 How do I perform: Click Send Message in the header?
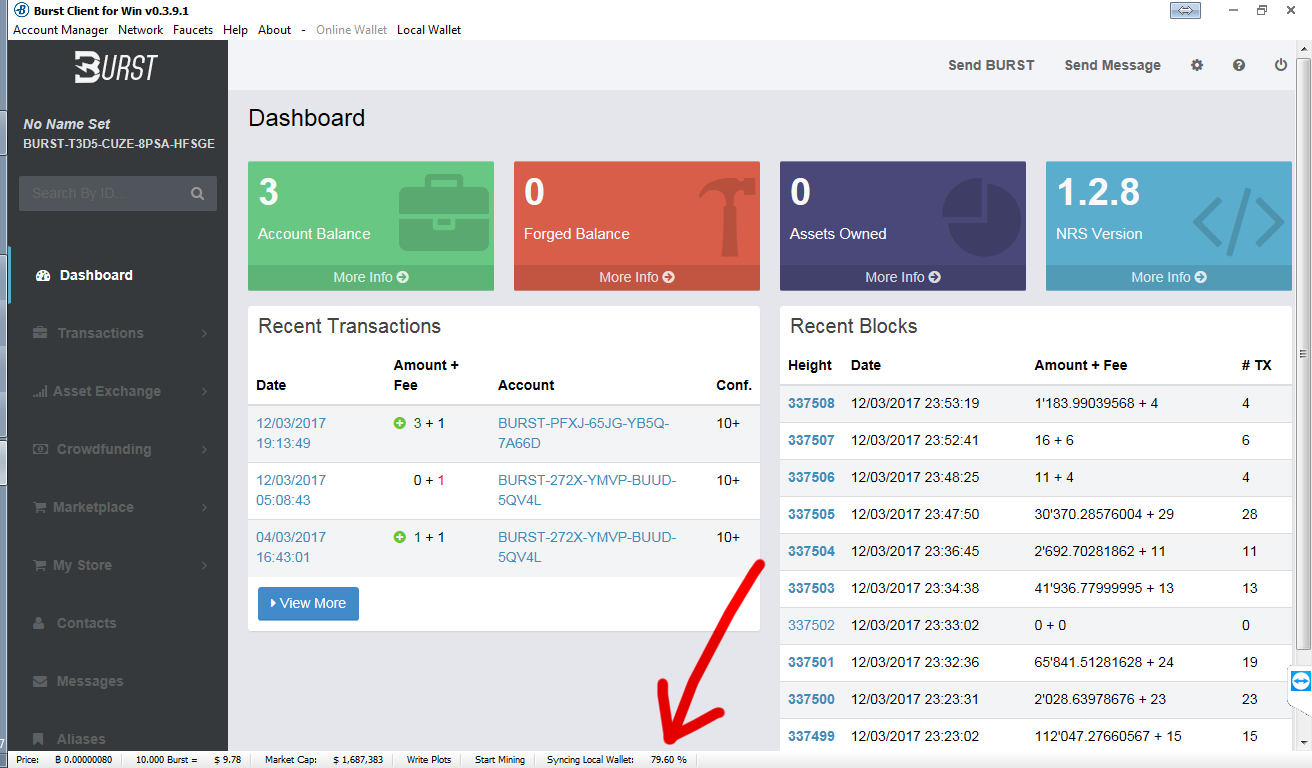(1113, 65)
